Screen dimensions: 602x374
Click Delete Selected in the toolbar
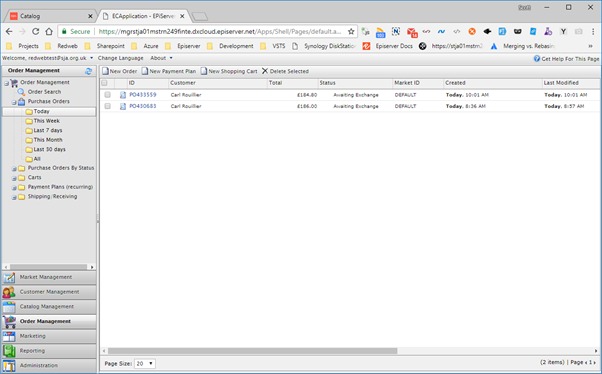pos(285,71)
